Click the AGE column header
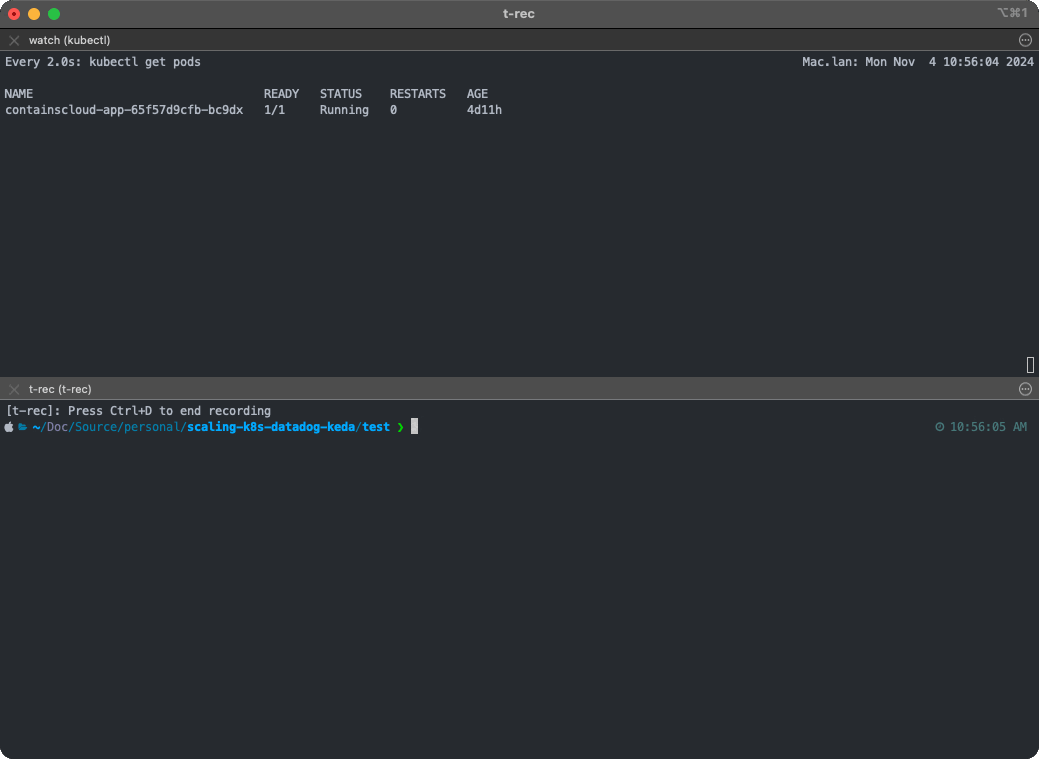Image resolution: width=1039 pixels, height=759 pixels. pos(477,93)
